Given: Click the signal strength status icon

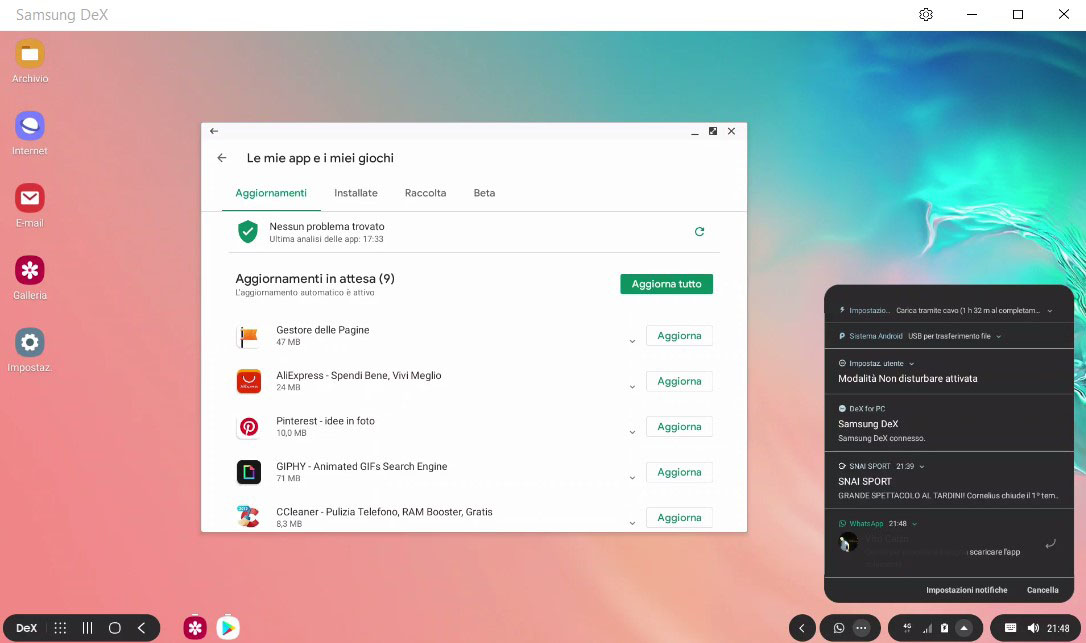Looking at the screenshot, I should click(927, 628).
